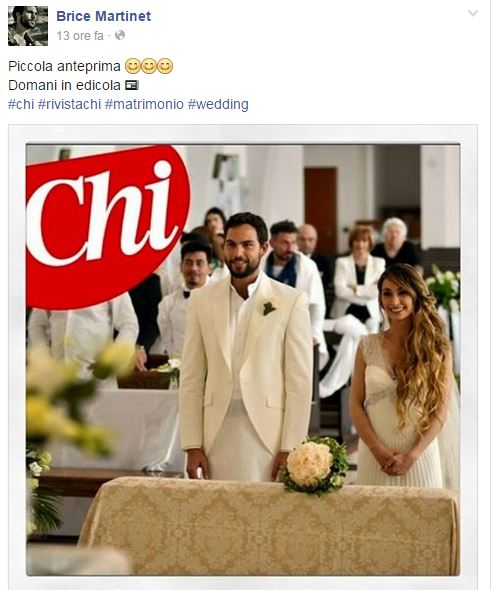The height and width of the screenshot is (590, 491).
Task: Click the newspaper emoji after 'edicola'
Action: 132,85
